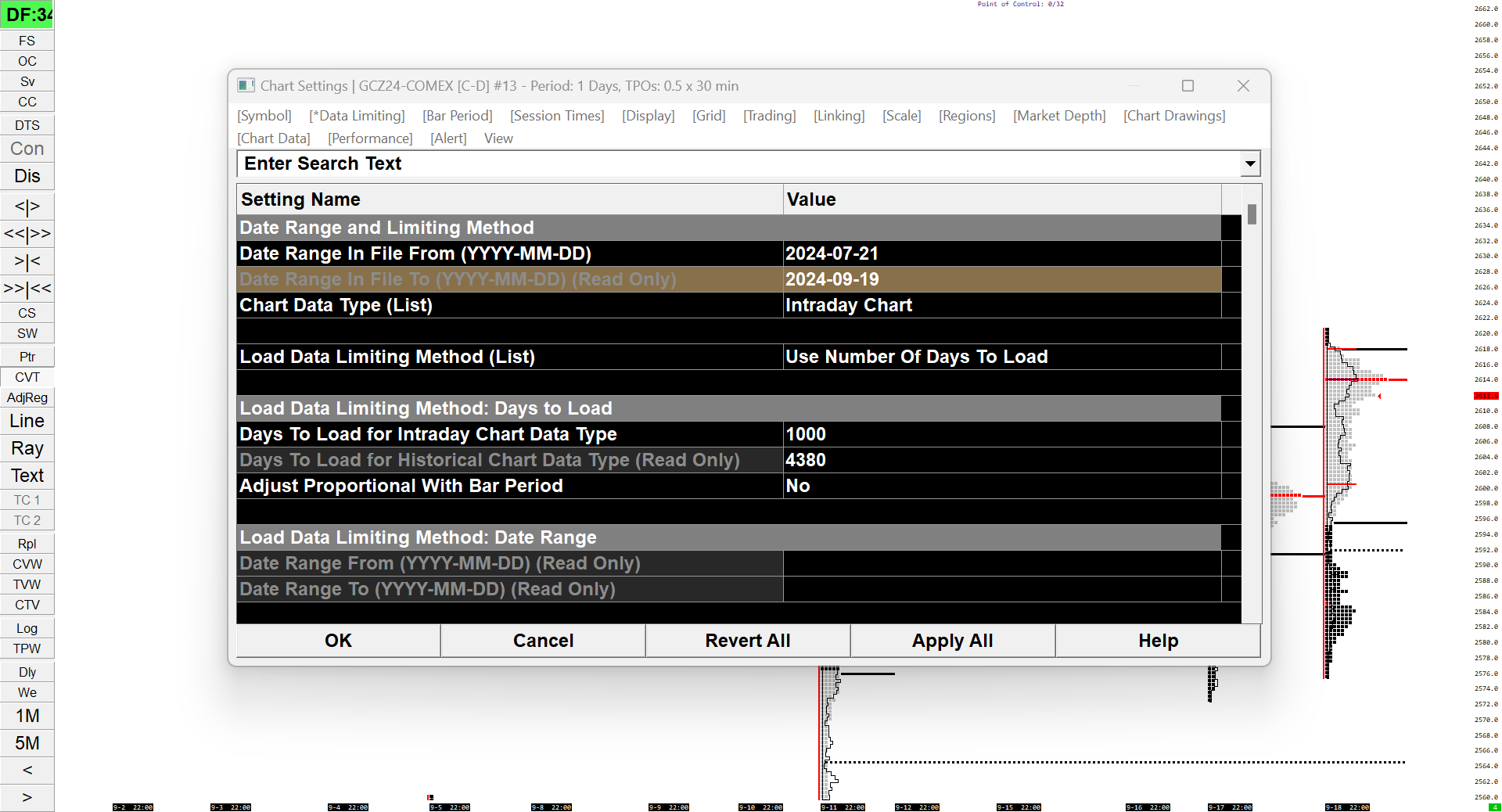Open the [Regions] settings tab
Screen dimensions: 1502x812
pyautogui.click(x=967, y=116)
